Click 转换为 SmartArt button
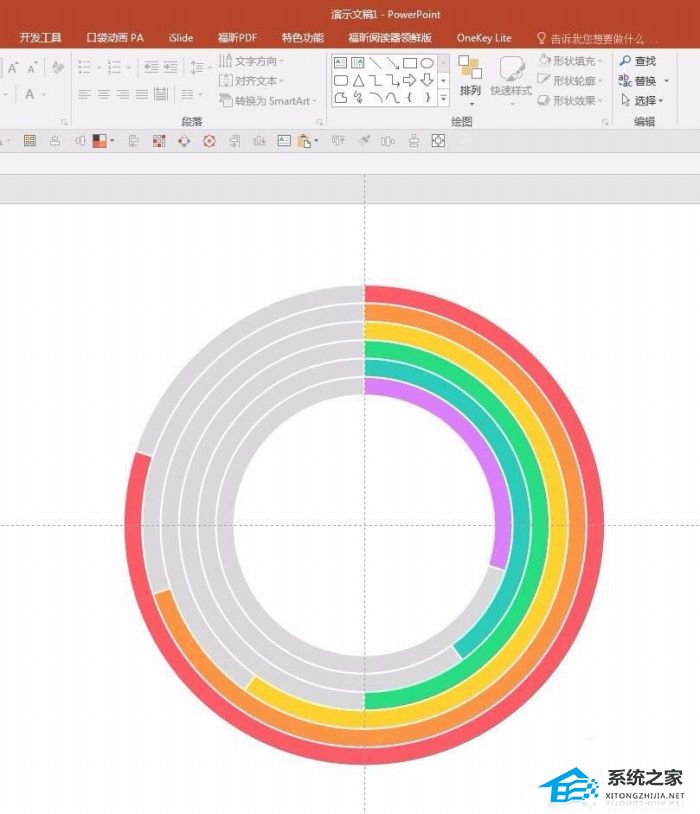Viewport: 700px width, 814px height. coord(267,101)
